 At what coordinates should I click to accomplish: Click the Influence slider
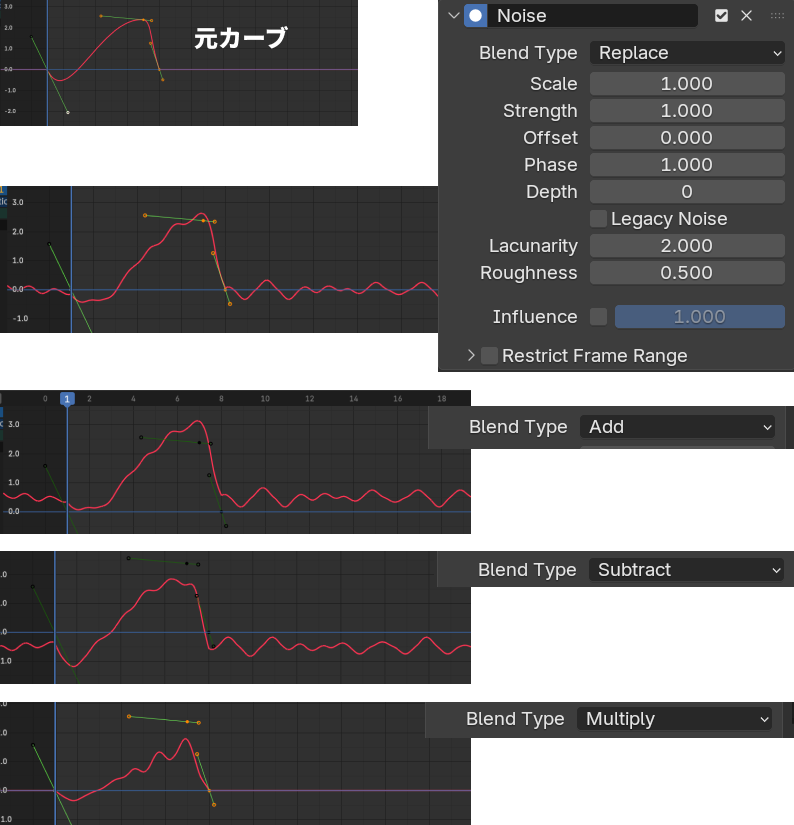point(699,316)
